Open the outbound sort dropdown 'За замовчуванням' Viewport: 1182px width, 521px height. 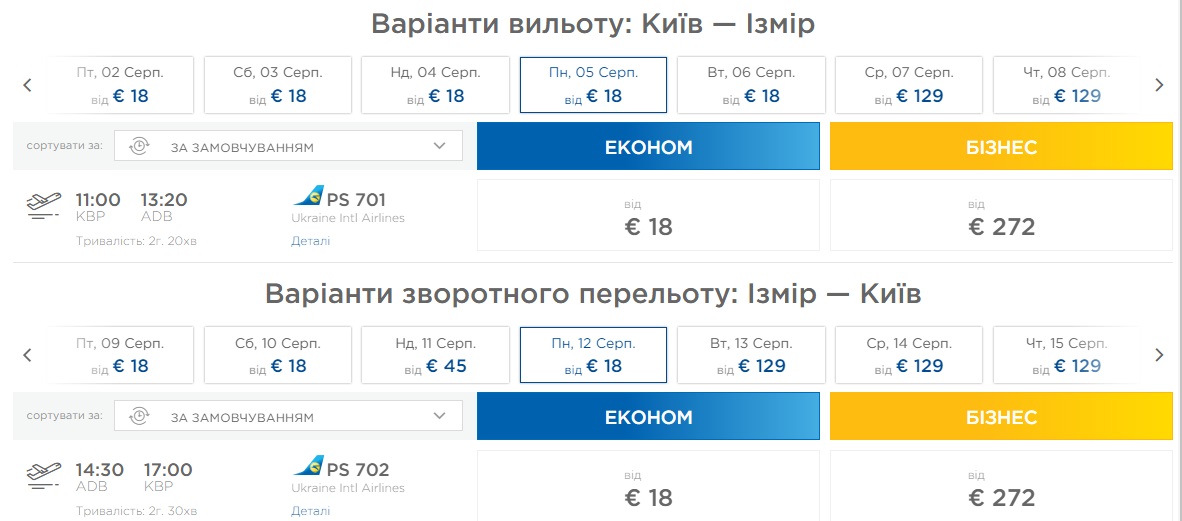coord(288,147)
